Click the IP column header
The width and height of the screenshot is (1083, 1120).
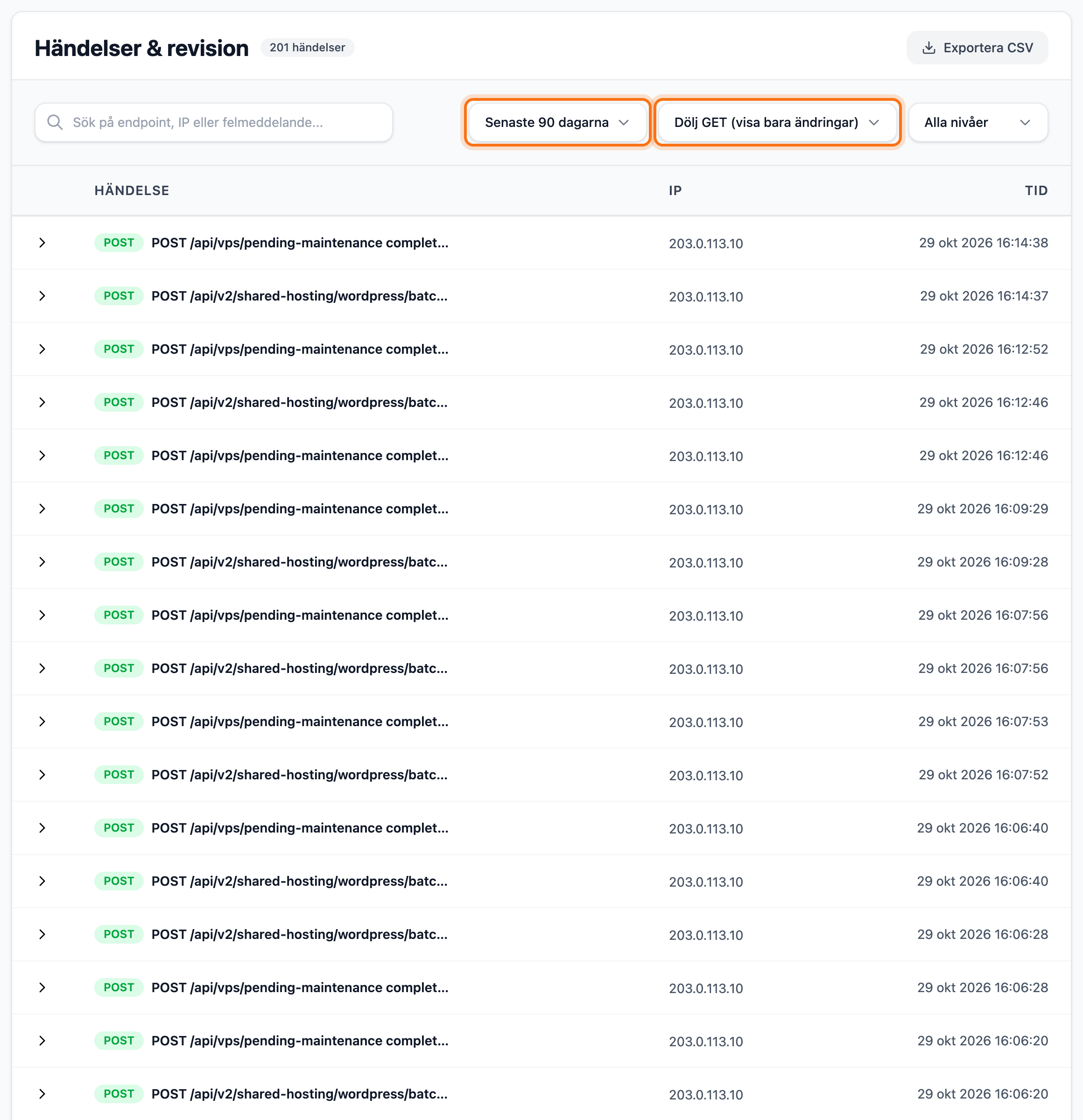point(675,191)
